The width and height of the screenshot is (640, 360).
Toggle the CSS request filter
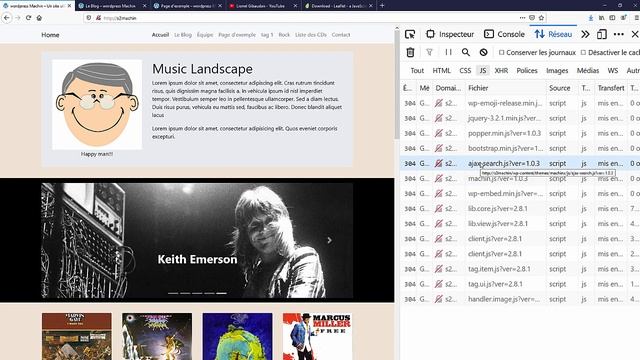coord(465,71)
